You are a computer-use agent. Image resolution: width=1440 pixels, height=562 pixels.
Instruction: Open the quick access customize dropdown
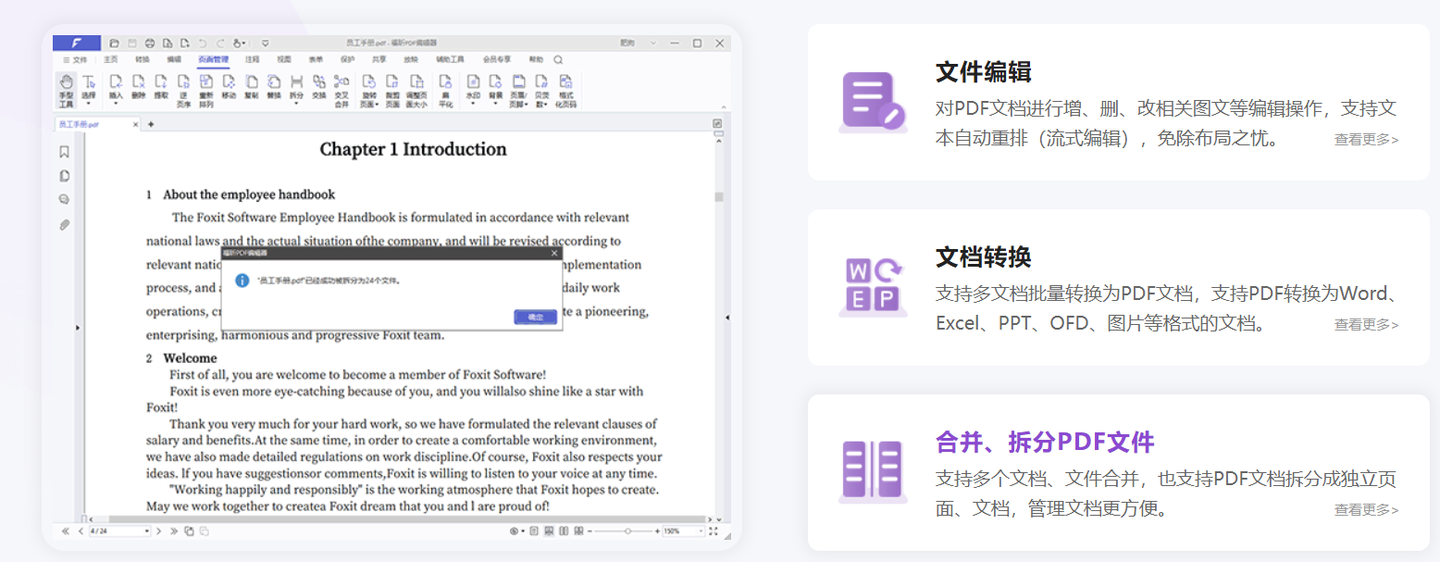(x=265, y=43)
